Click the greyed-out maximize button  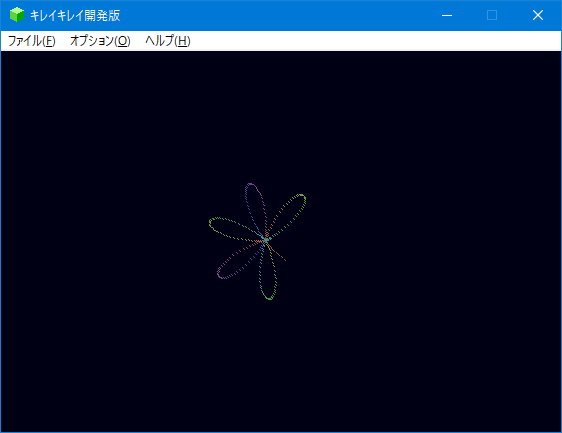[x=492, y=15]
